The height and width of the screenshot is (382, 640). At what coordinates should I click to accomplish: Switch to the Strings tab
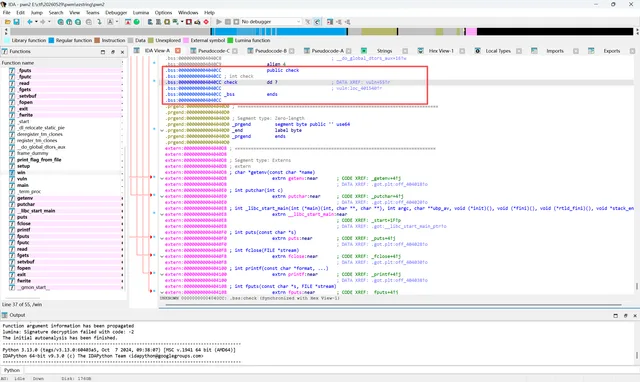(384, 51)
